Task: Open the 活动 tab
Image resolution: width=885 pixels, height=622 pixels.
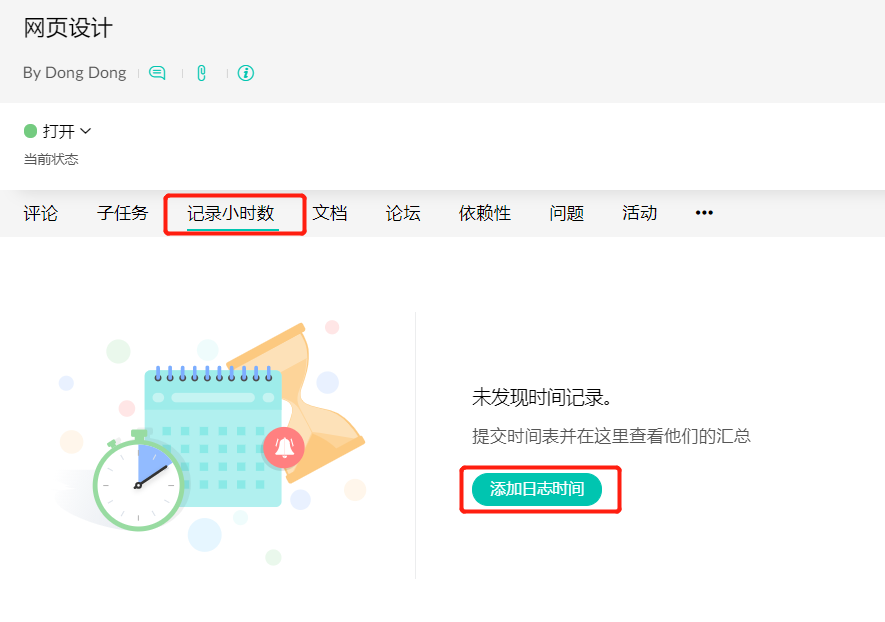Action: pos(640,213)
